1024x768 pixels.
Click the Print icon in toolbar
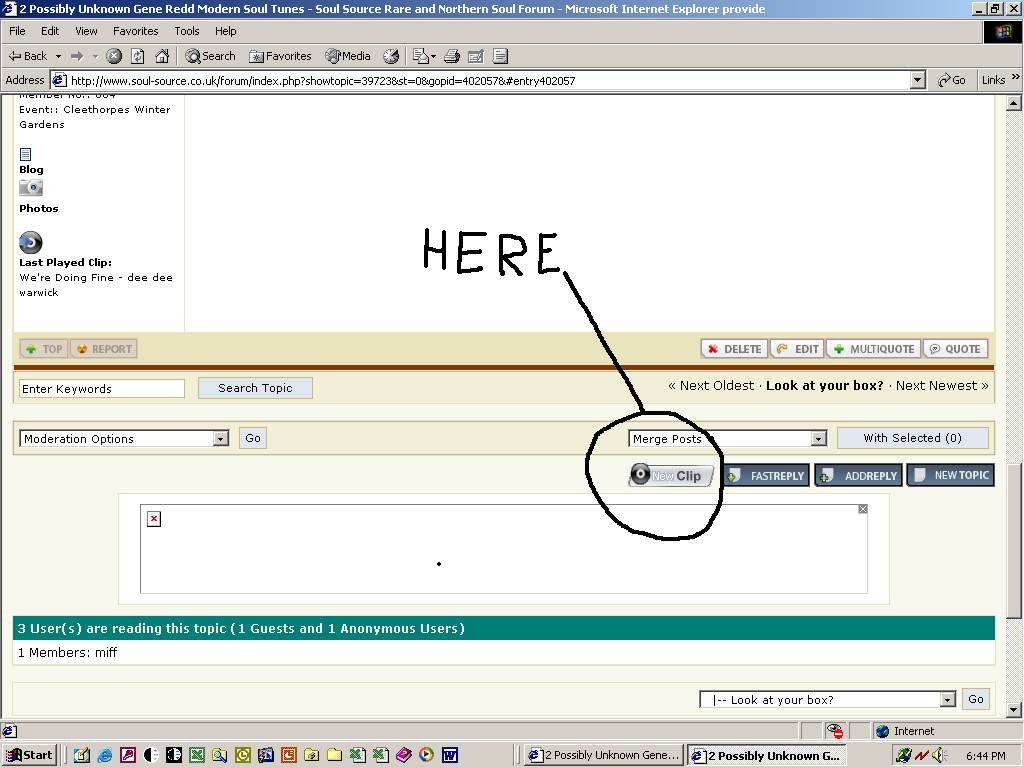point(451,56)
